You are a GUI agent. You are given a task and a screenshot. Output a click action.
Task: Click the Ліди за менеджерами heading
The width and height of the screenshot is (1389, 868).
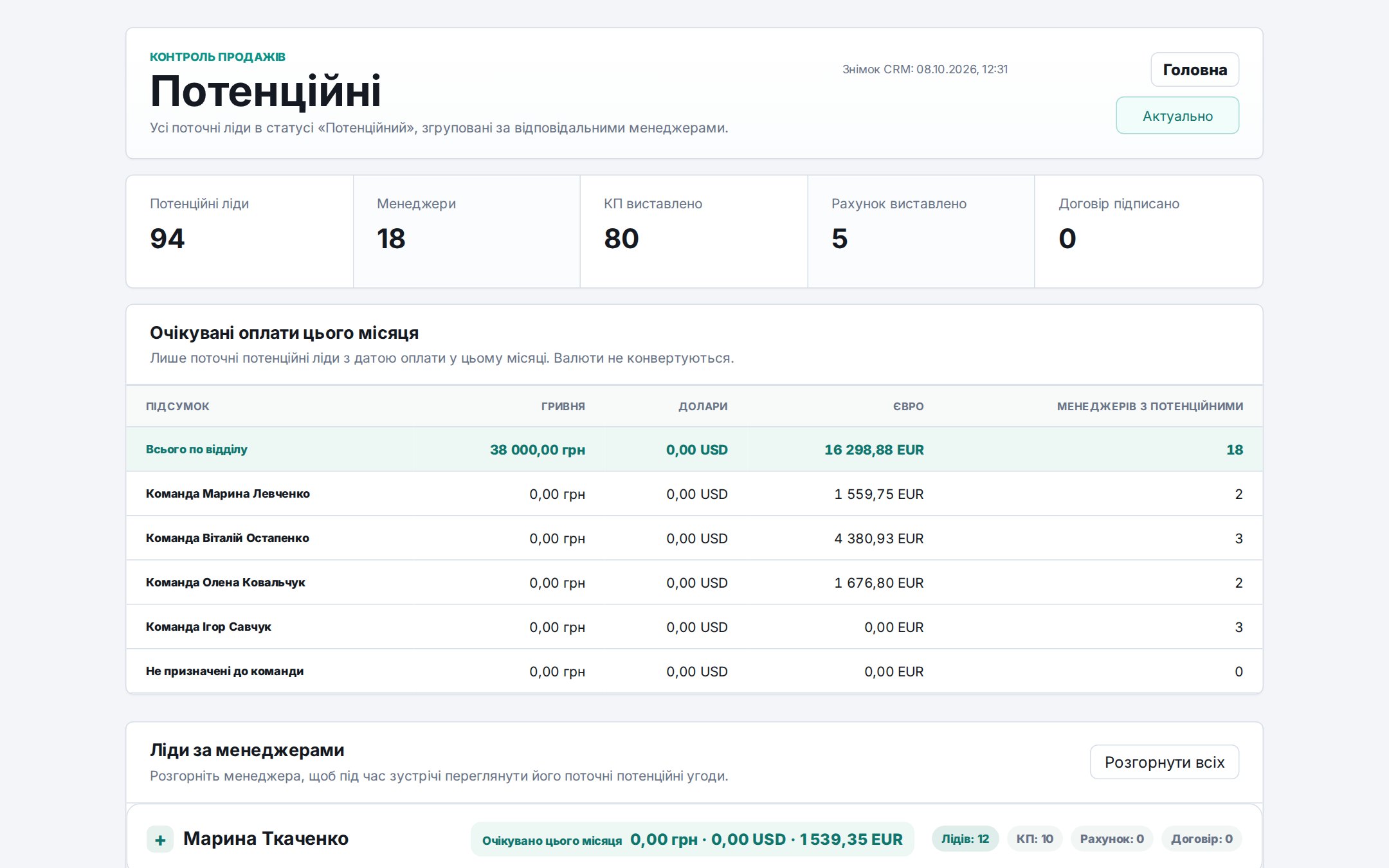[x=247, y=750]
